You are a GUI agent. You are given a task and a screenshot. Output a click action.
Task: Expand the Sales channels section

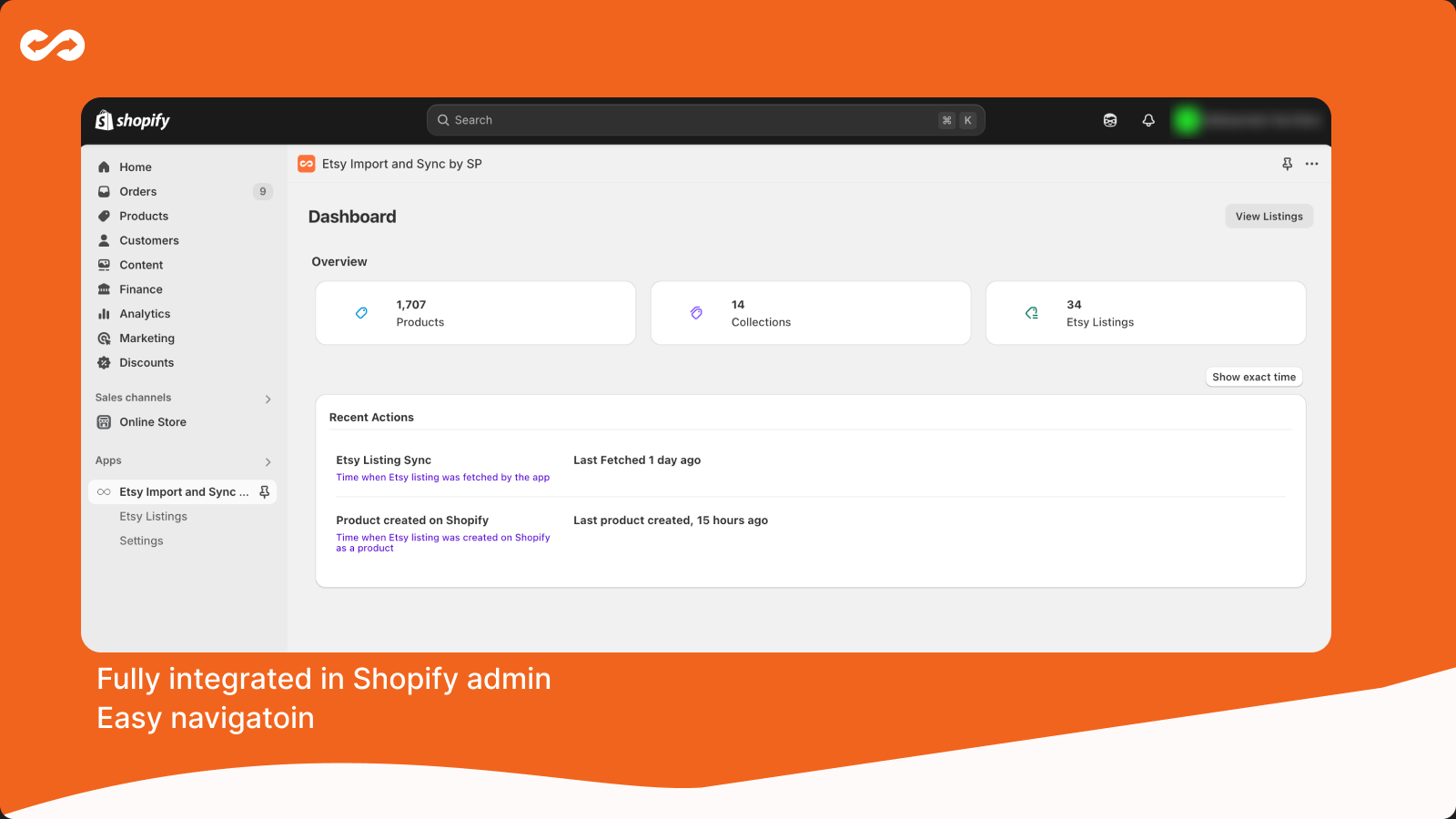(268, 399)
